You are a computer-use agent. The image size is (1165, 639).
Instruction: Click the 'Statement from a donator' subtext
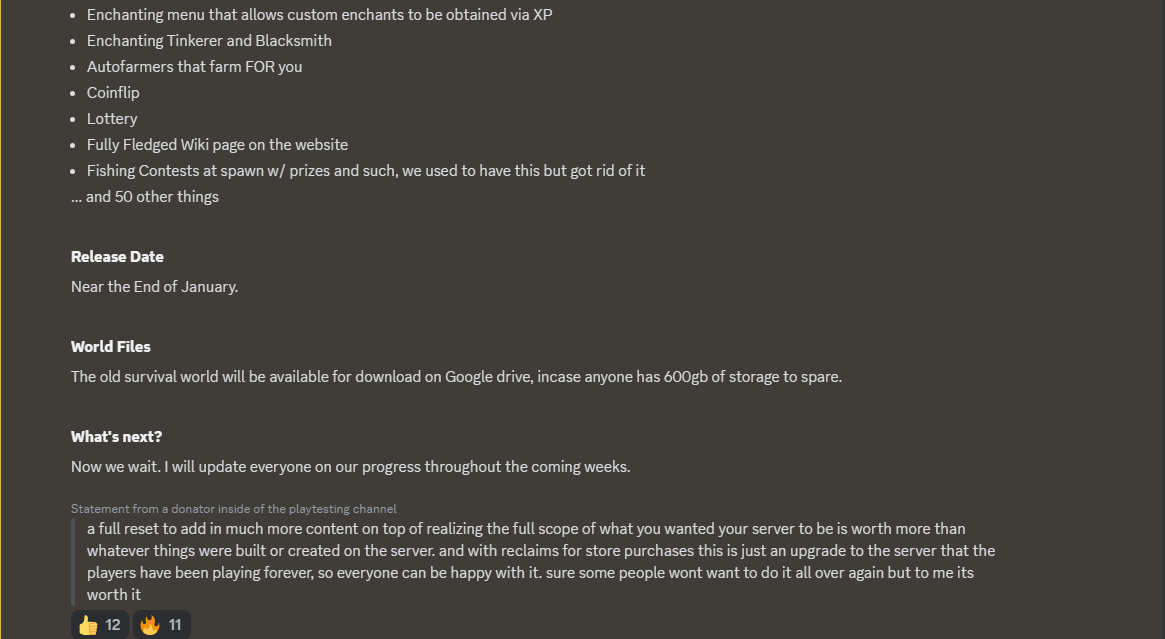pos(233,509)
